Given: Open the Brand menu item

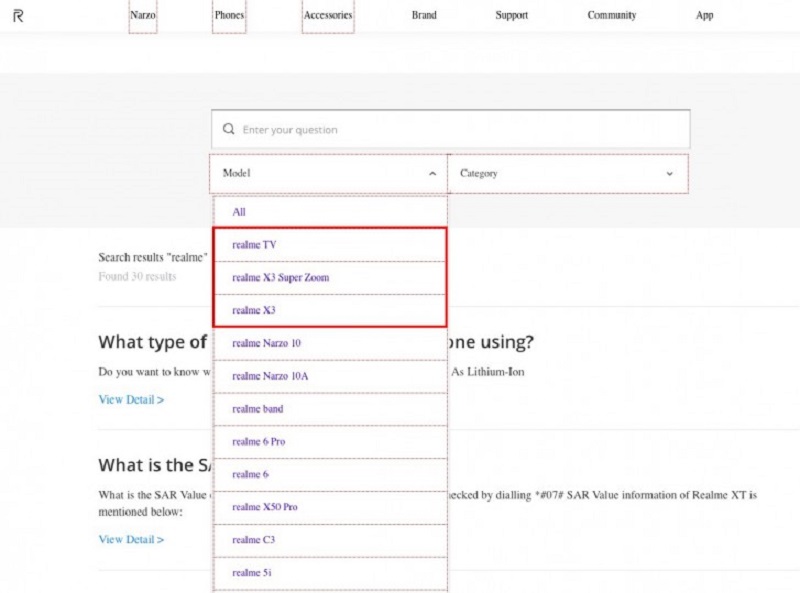Looking at the screenshot, I should [424, 15].
